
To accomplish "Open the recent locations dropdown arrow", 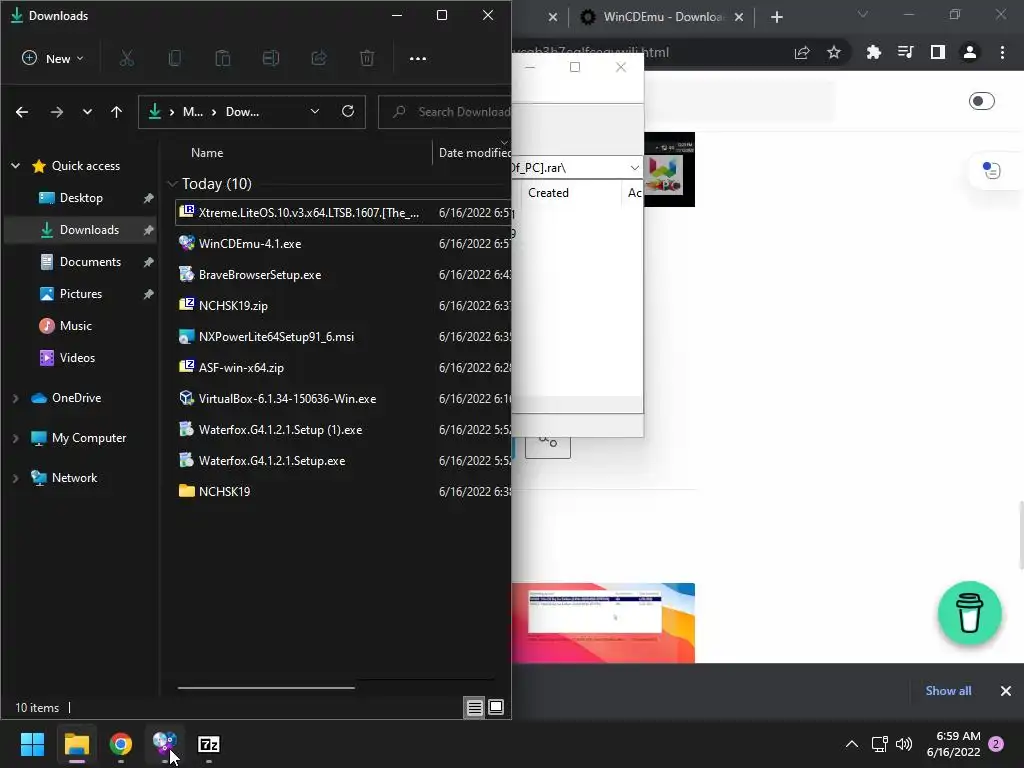I will coord(88,112).
